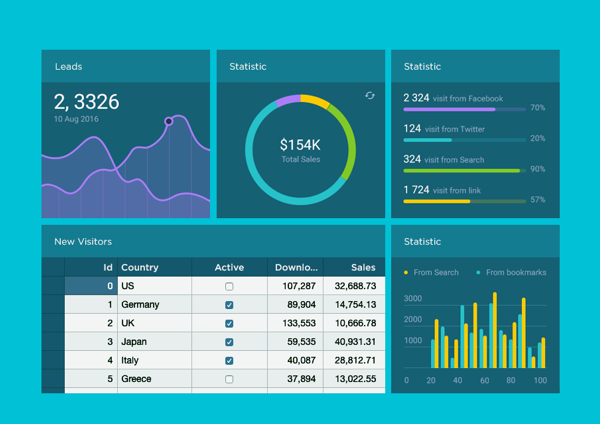
Task: Click the Twitter visits progress bar
Action: click(x=465, y=140)
